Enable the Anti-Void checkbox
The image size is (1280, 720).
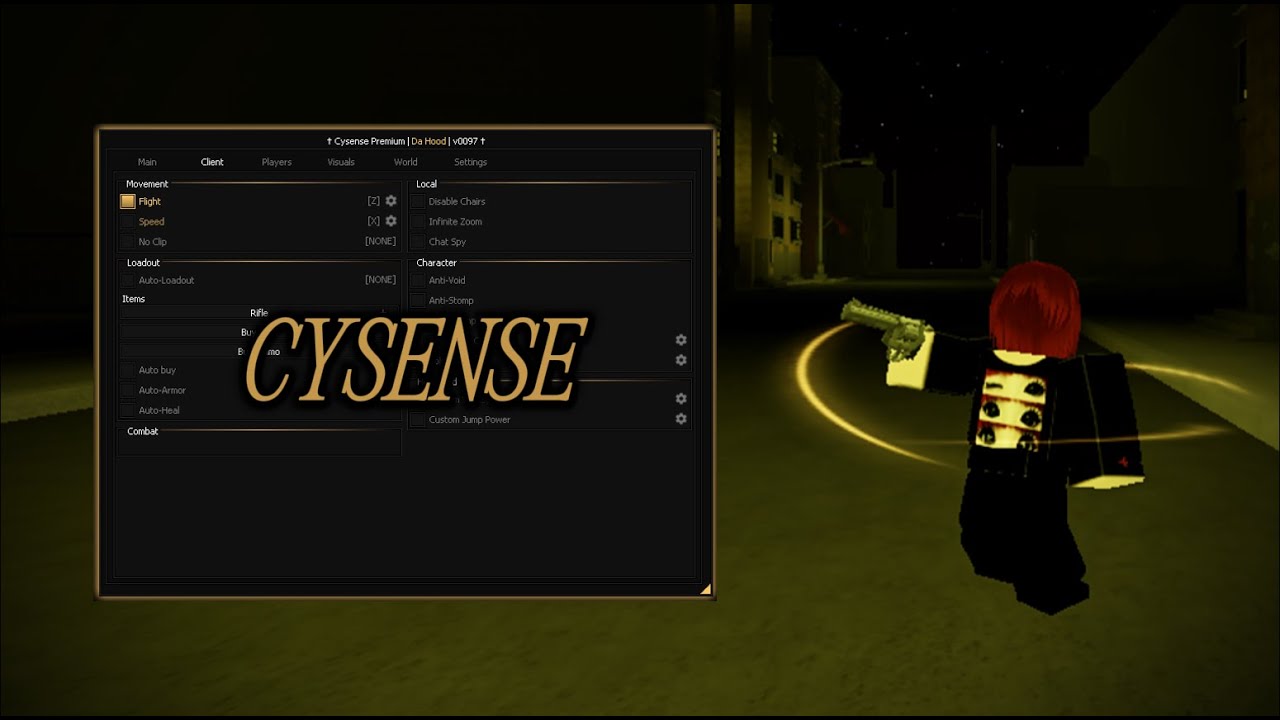point(418,280)
